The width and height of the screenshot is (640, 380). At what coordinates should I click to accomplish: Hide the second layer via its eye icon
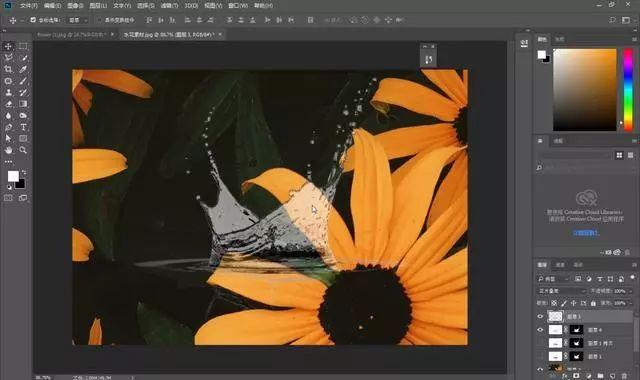[540, 330]
